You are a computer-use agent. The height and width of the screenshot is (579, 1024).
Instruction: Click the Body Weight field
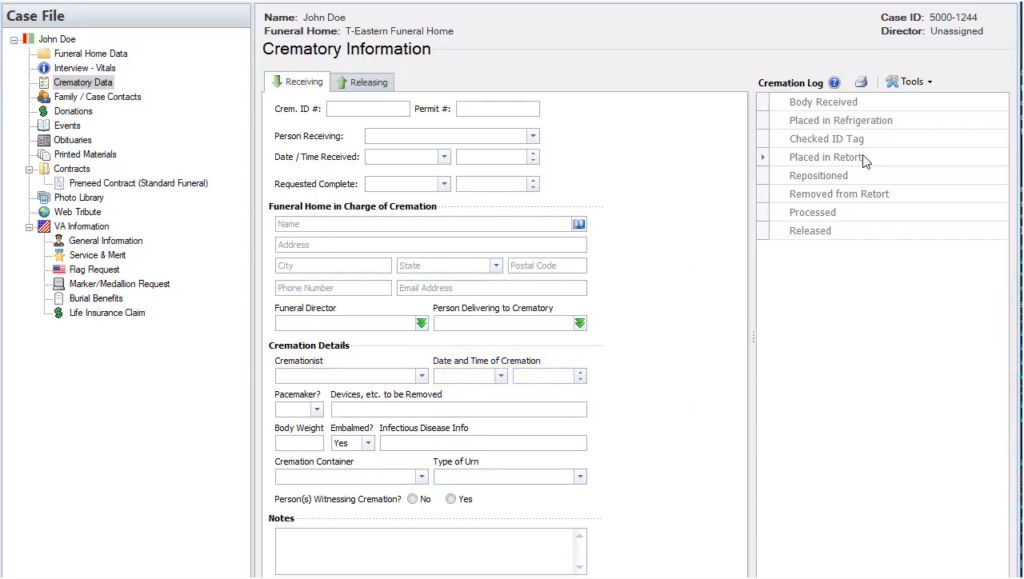(299, 443)
